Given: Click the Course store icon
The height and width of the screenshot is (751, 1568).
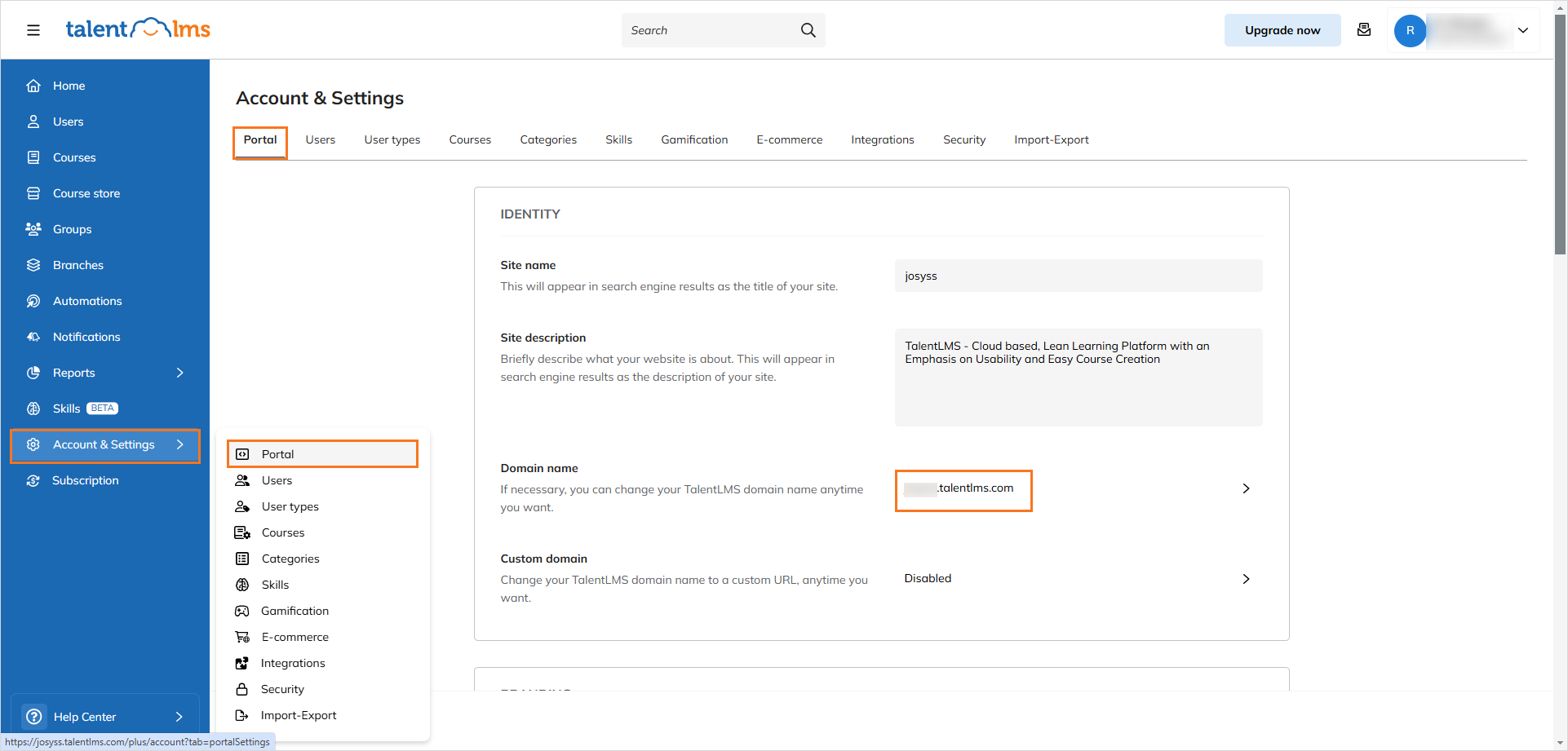Looking at the screenshot, I should [33, 193].
